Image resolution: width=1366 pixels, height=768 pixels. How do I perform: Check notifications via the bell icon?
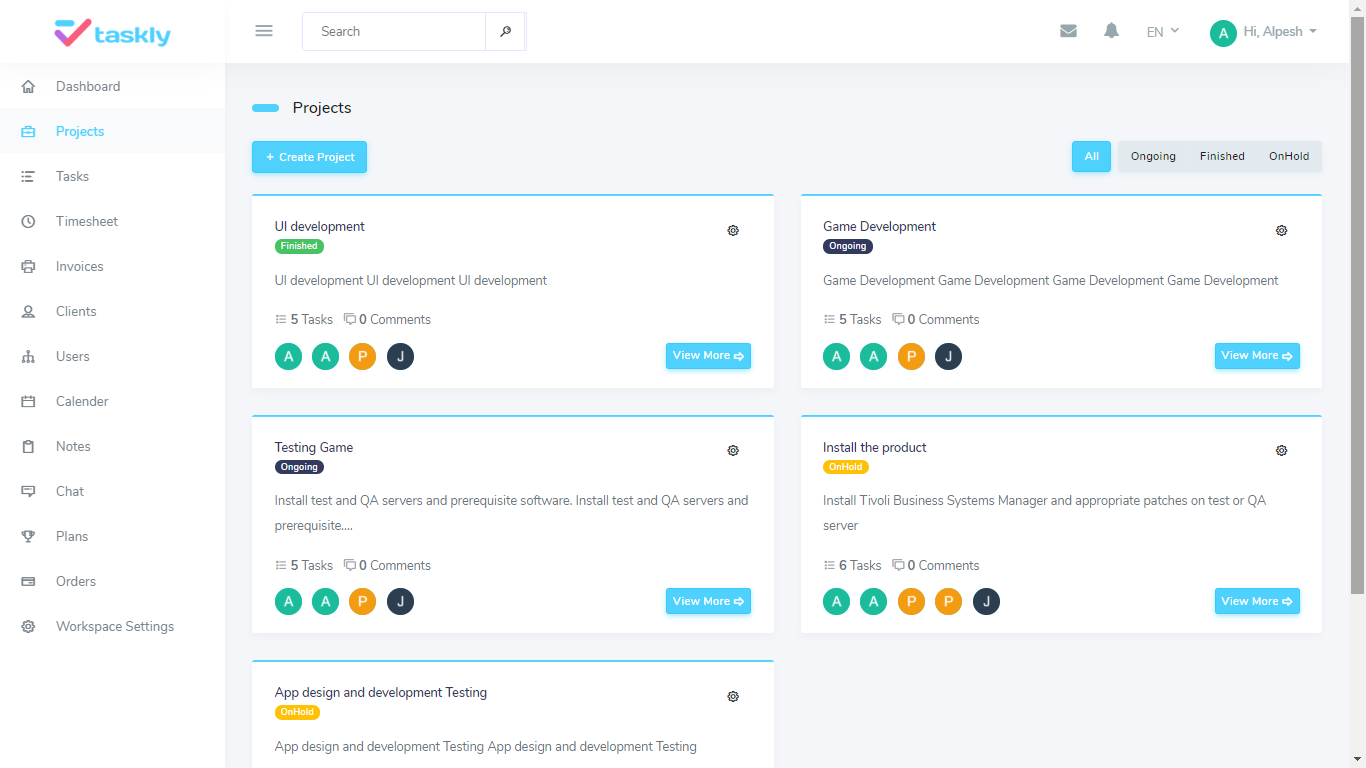coord(1111,31)
